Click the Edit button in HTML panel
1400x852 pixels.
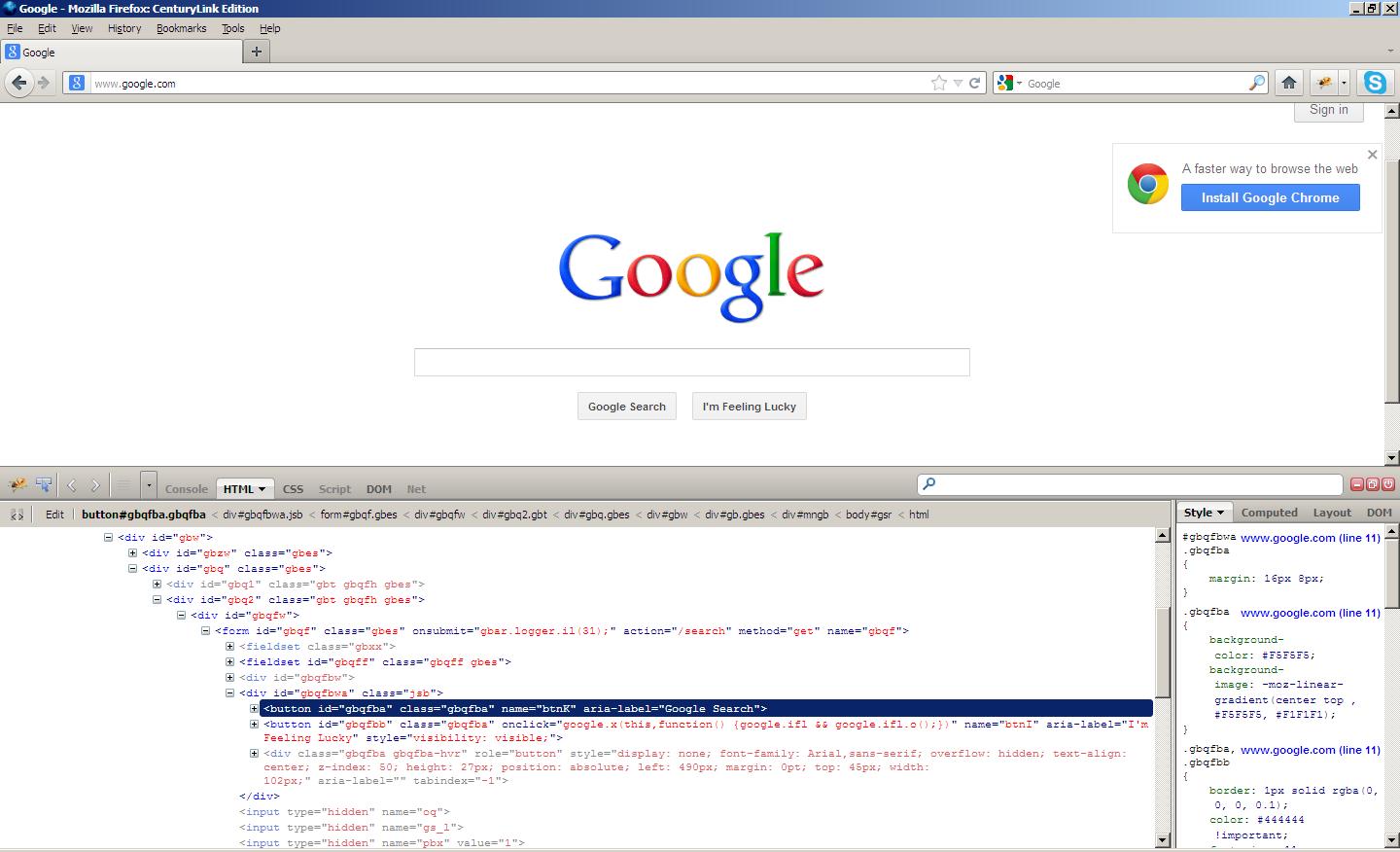tap(54, 515)
